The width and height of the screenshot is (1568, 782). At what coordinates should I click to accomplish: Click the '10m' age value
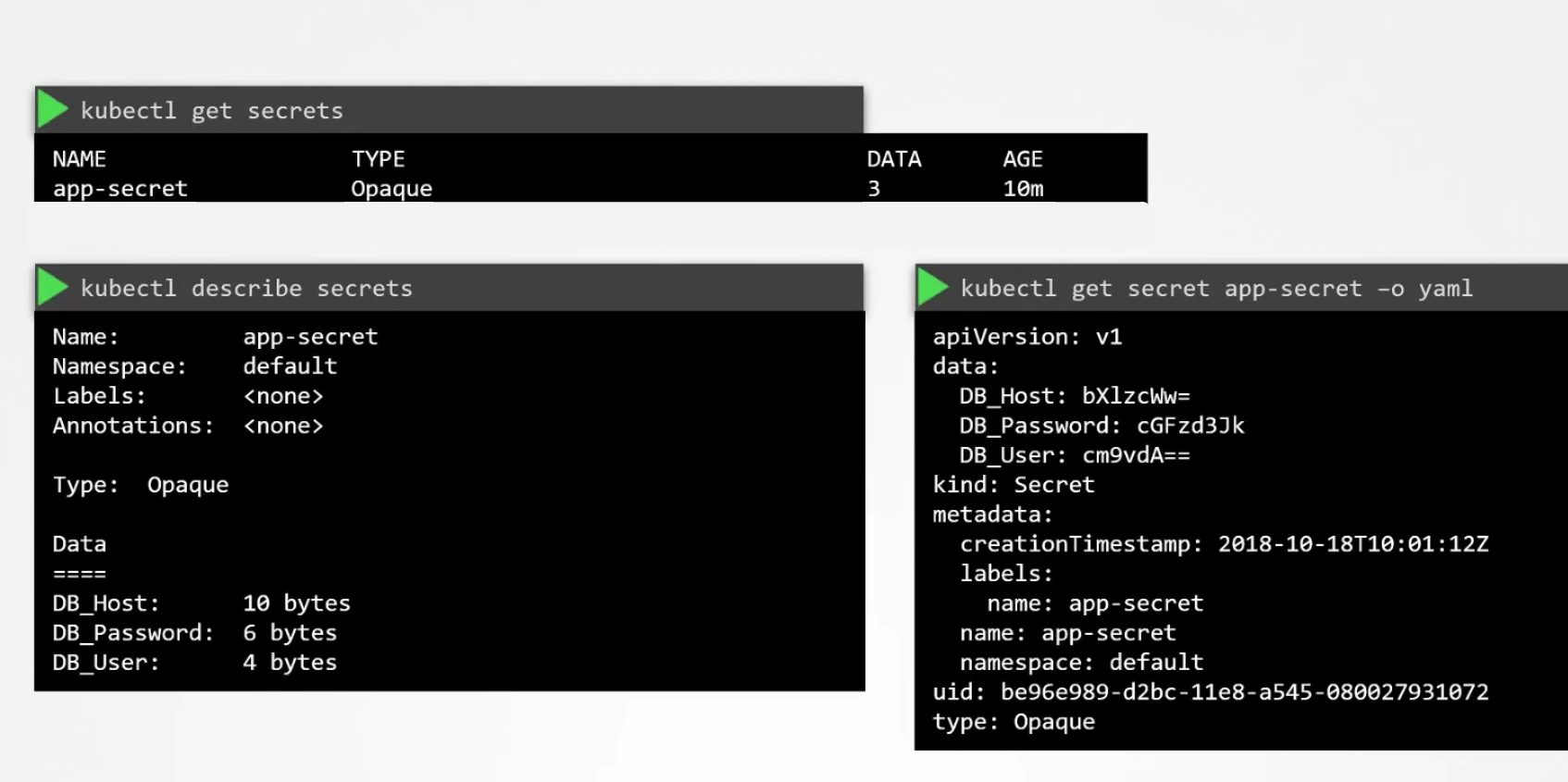tap(1023, 189)
